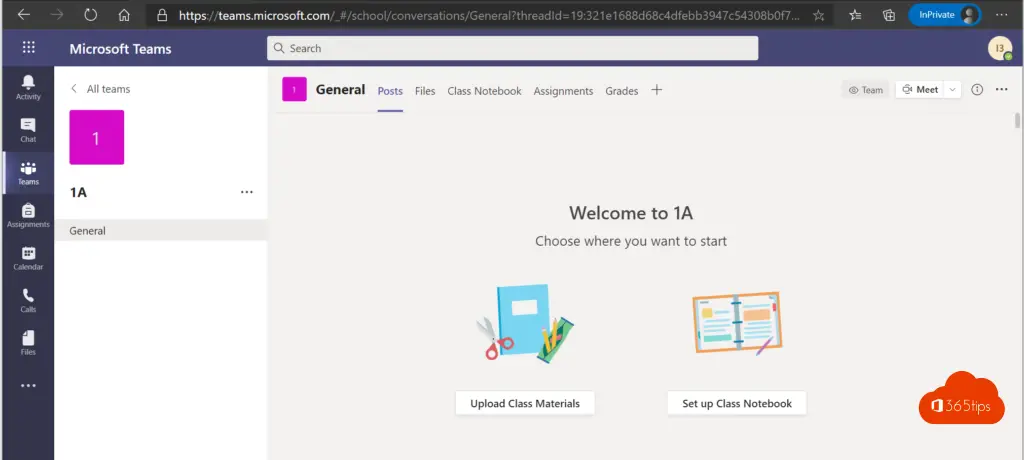Click the 1A team avatar tile
Viewport: 1024px width, 460px height.
[x=97, y=137]
